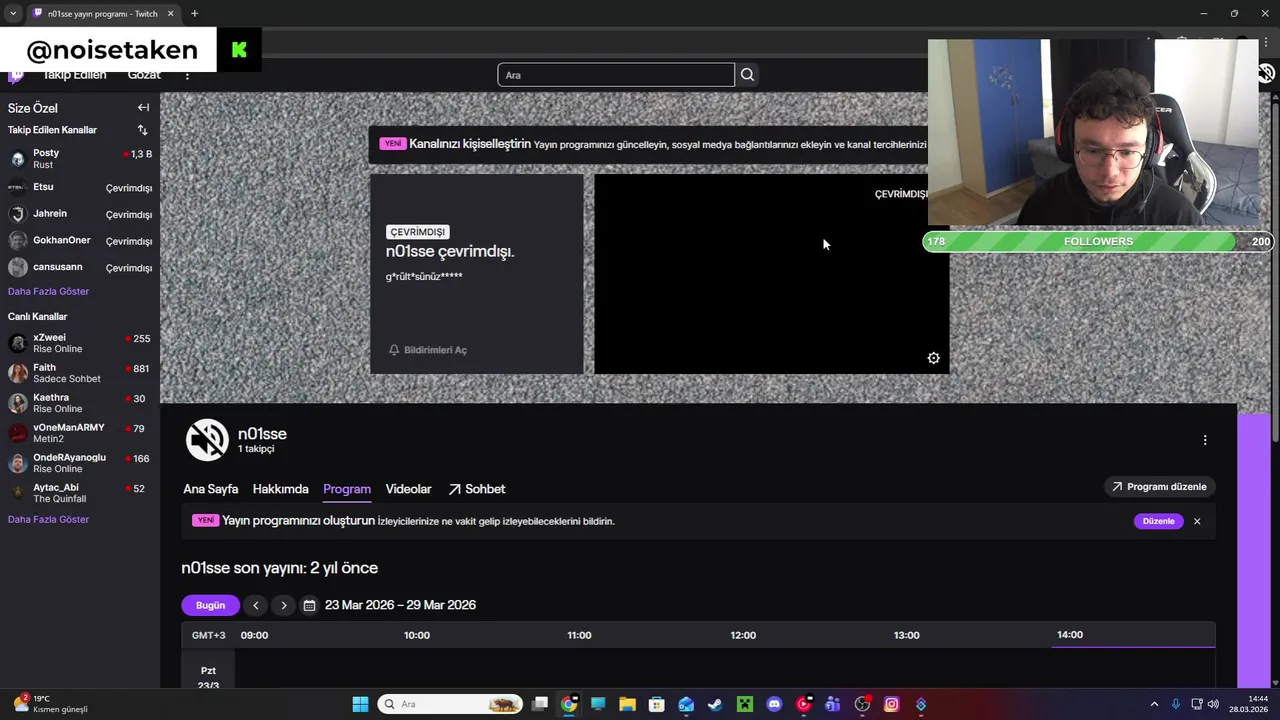Open Steam from taskbar
Viewport: 1280px width, 720px height.
[x=715, y=704]
